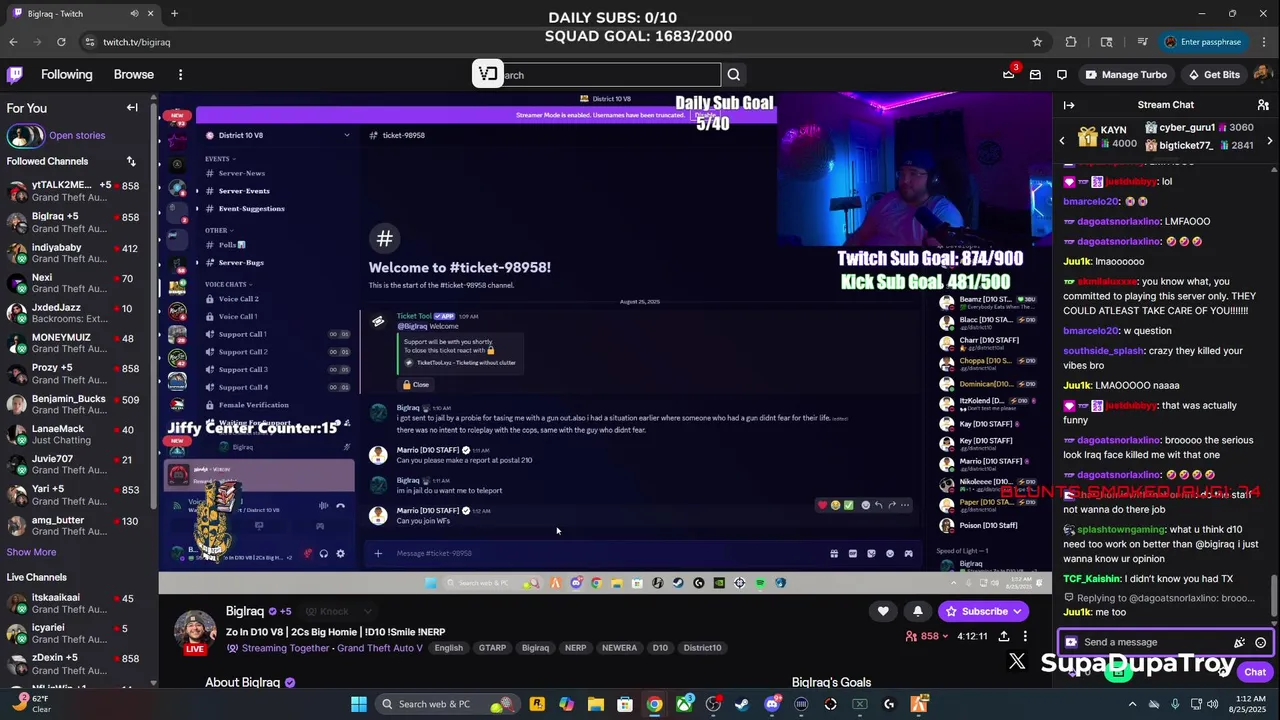The width and height of the screenshot is (1280, 720).
Task: Open Discord from Windows taskbar
Action: pyautogui.click(x=771, y=704)
